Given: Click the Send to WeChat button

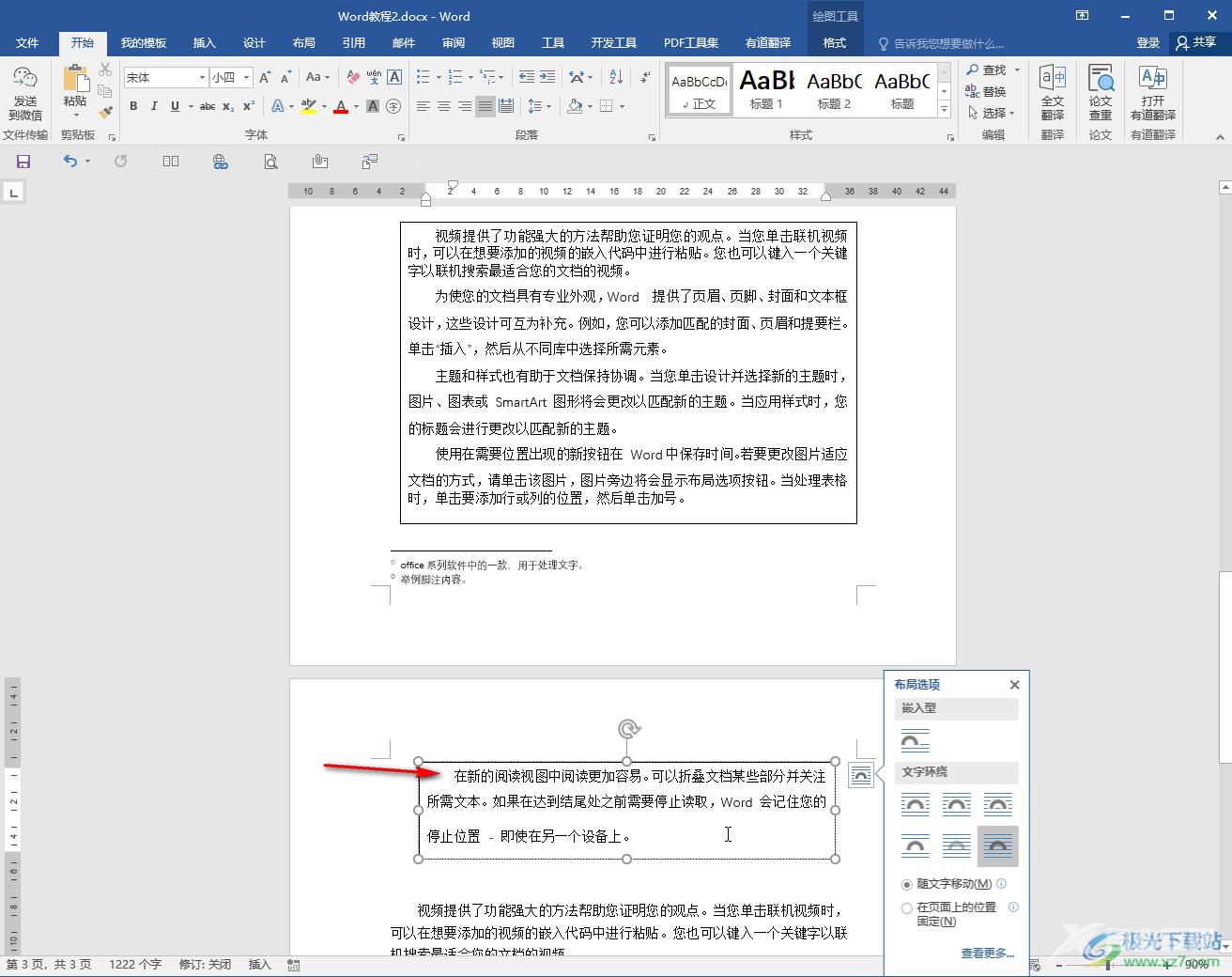Looking at the screenshot, I should 25,93.
